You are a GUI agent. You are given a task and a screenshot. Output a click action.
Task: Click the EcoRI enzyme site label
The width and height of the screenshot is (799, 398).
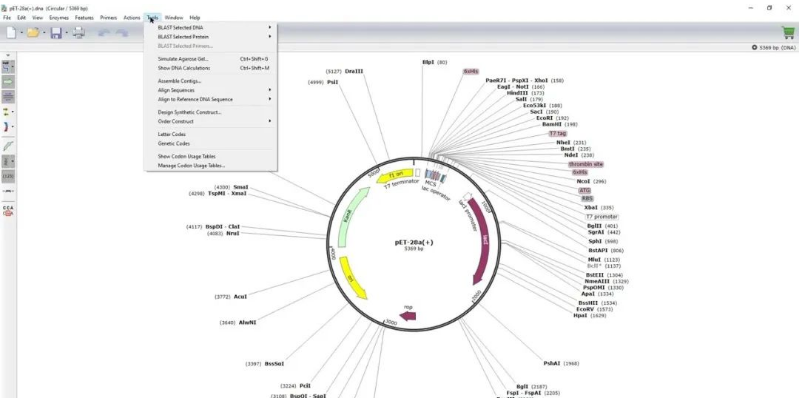click(544, 118)
